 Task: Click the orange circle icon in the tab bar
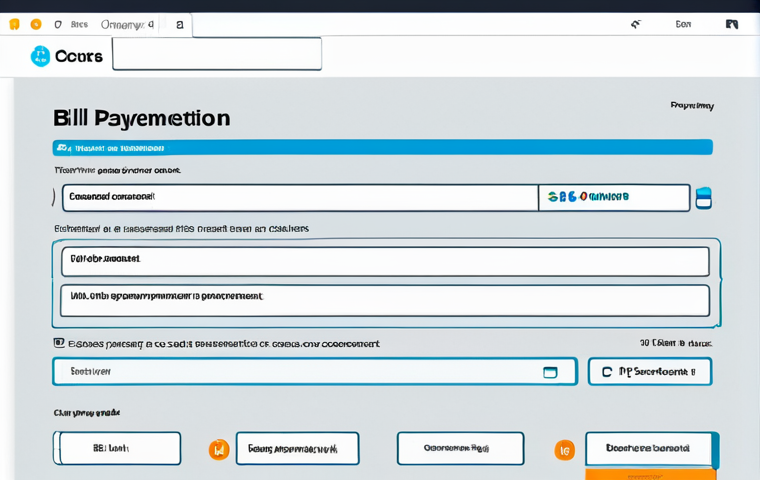tap(36, 24)
